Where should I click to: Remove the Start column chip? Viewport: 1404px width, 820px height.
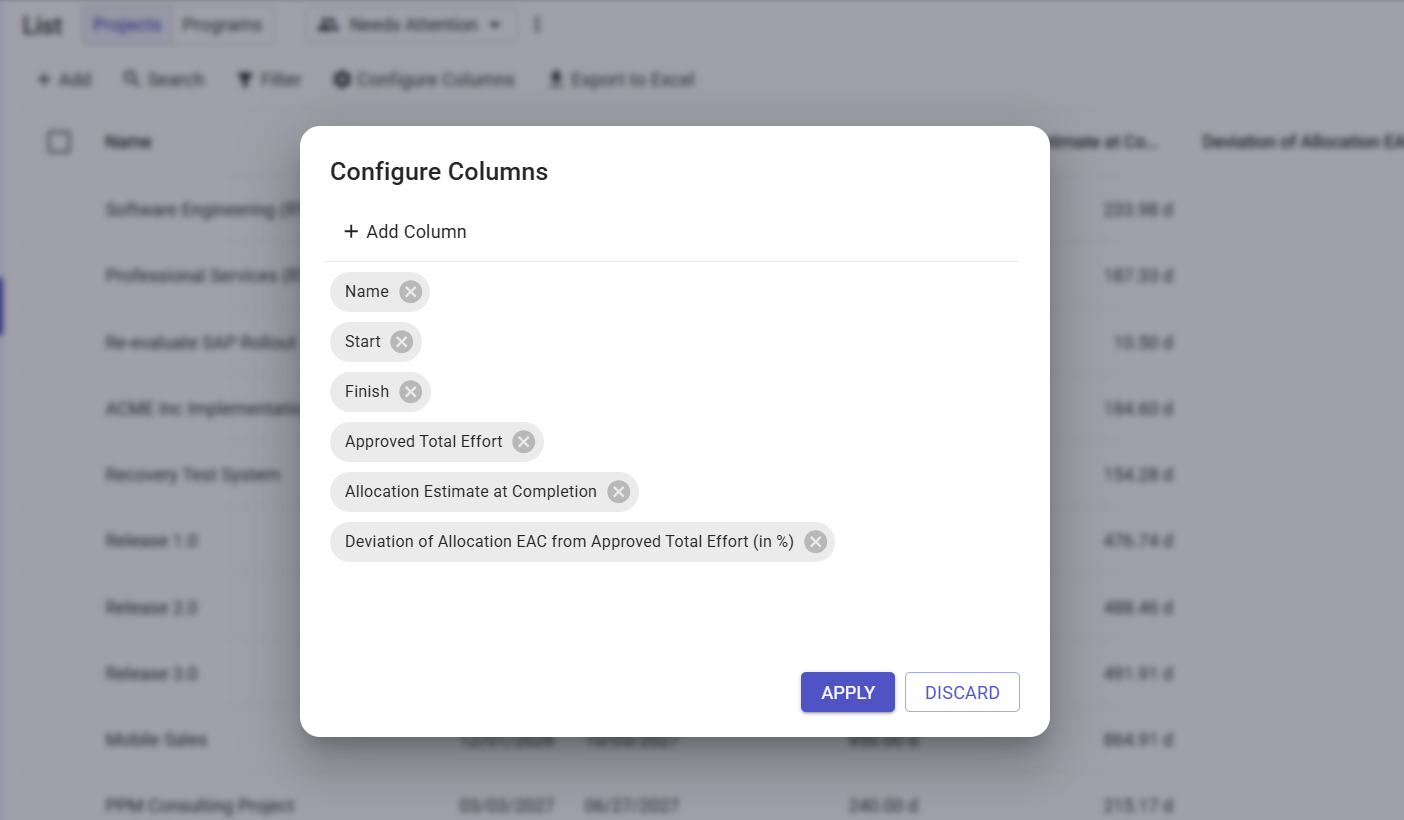click(401, 342)
